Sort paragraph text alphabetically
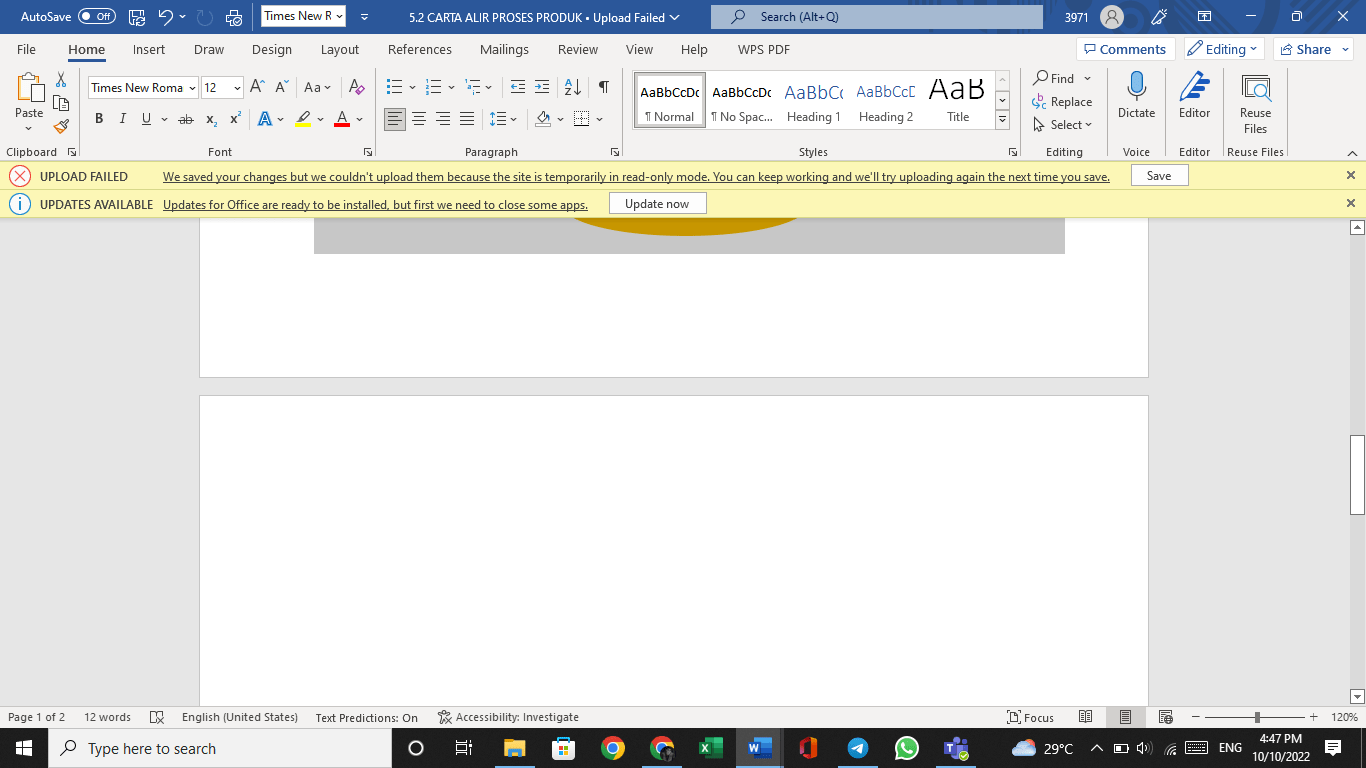The height and width of the screenshot is (768, 1366). pos(573,87)
